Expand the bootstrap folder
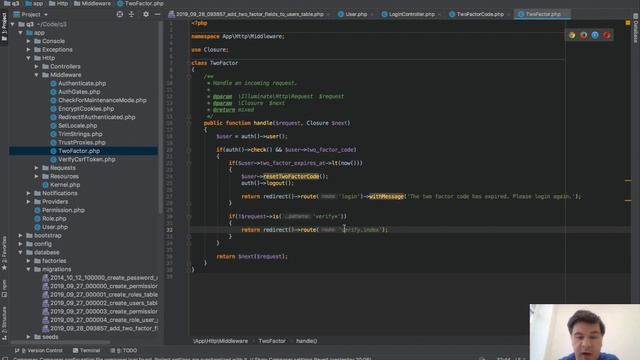 pos(20,236)
